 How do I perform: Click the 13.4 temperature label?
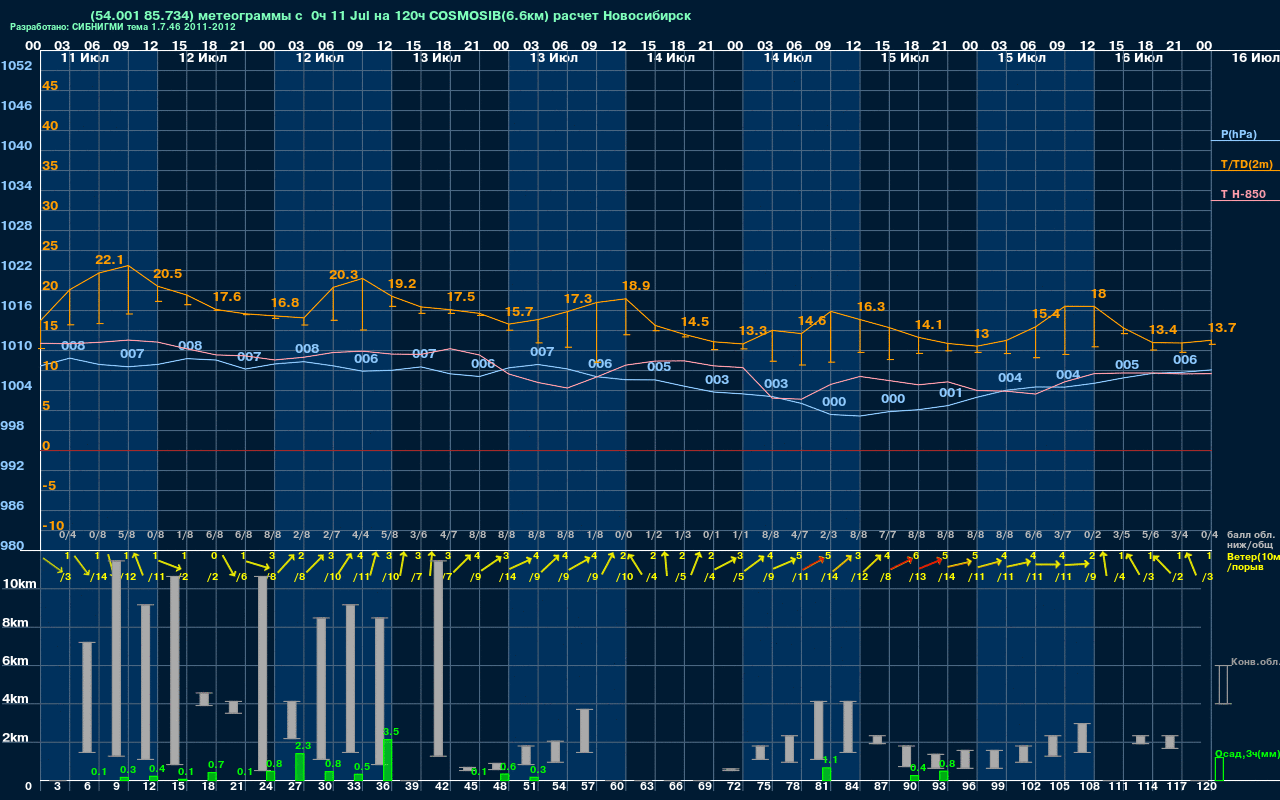pos(1163,330)
